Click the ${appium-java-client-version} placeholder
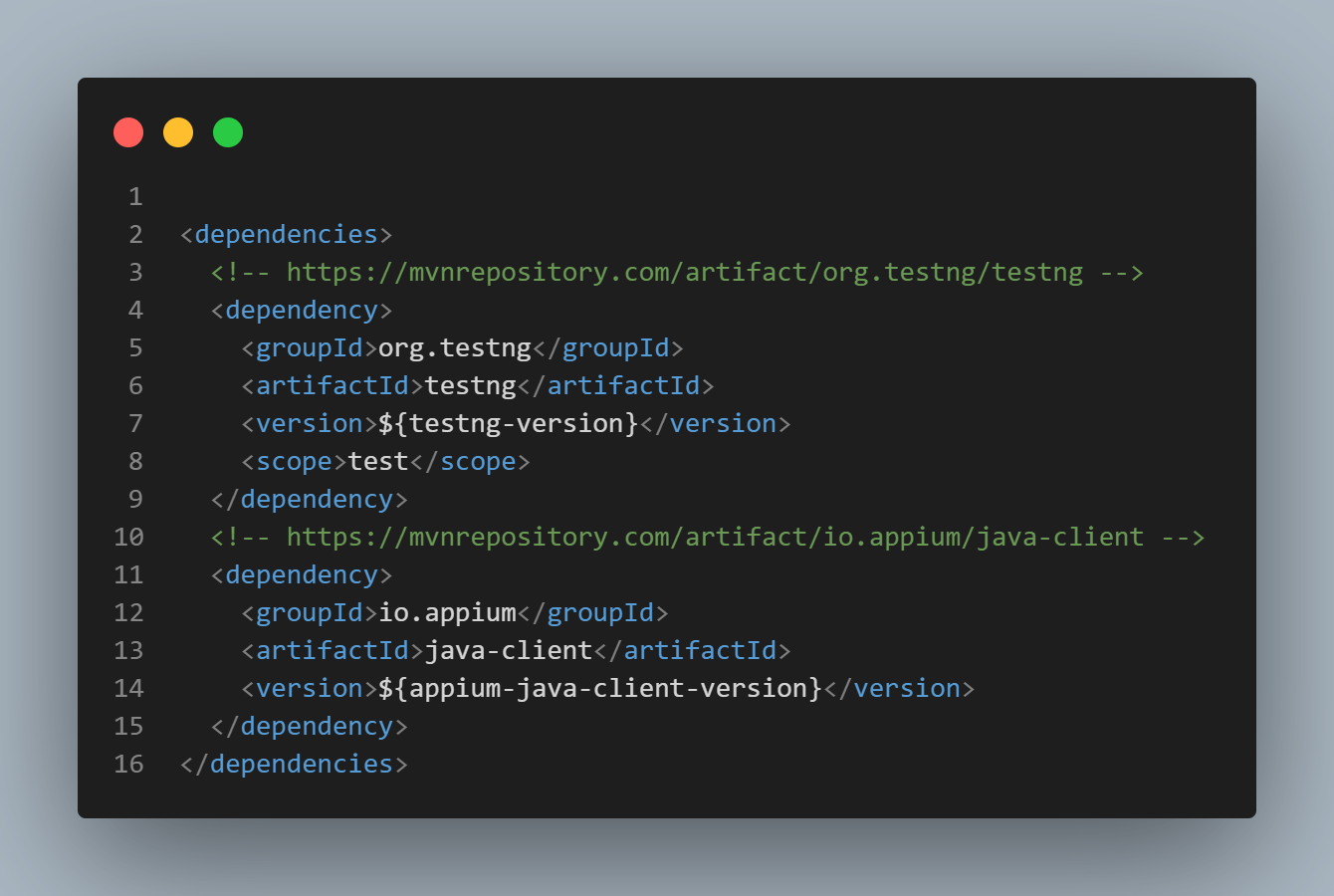This screenshot has width=1334, height=896. pos(600,689)
